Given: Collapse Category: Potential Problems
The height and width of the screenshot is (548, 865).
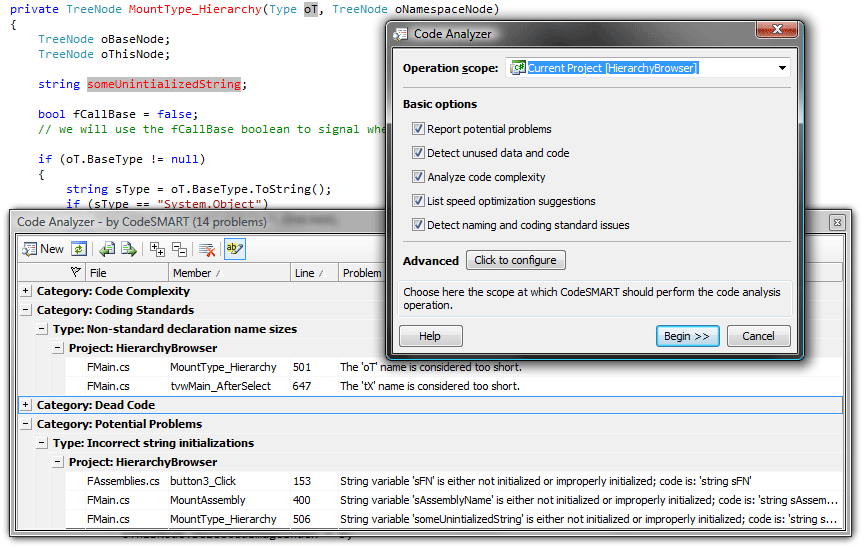Looking at the screenshot, I should (x=25, y=424).
